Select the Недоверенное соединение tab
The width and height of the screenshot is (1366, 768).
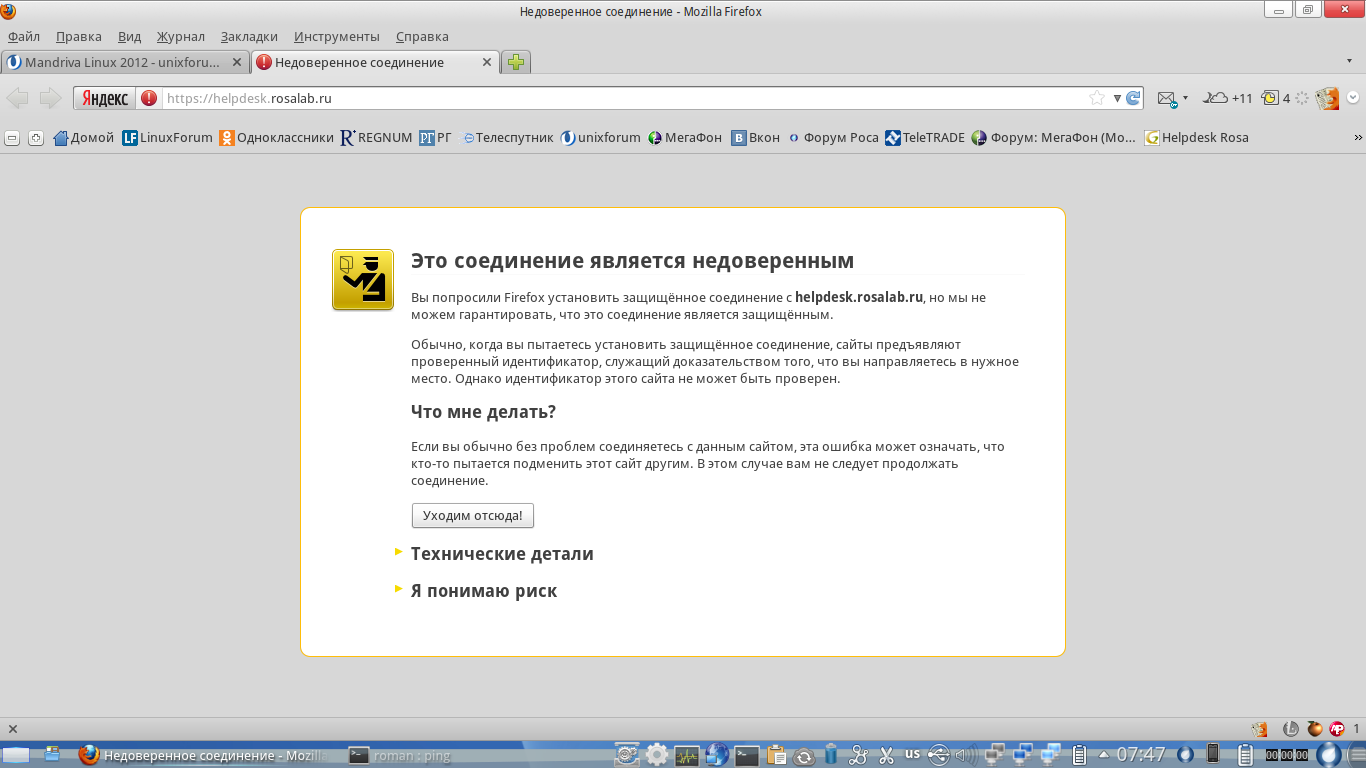(375, 62)
